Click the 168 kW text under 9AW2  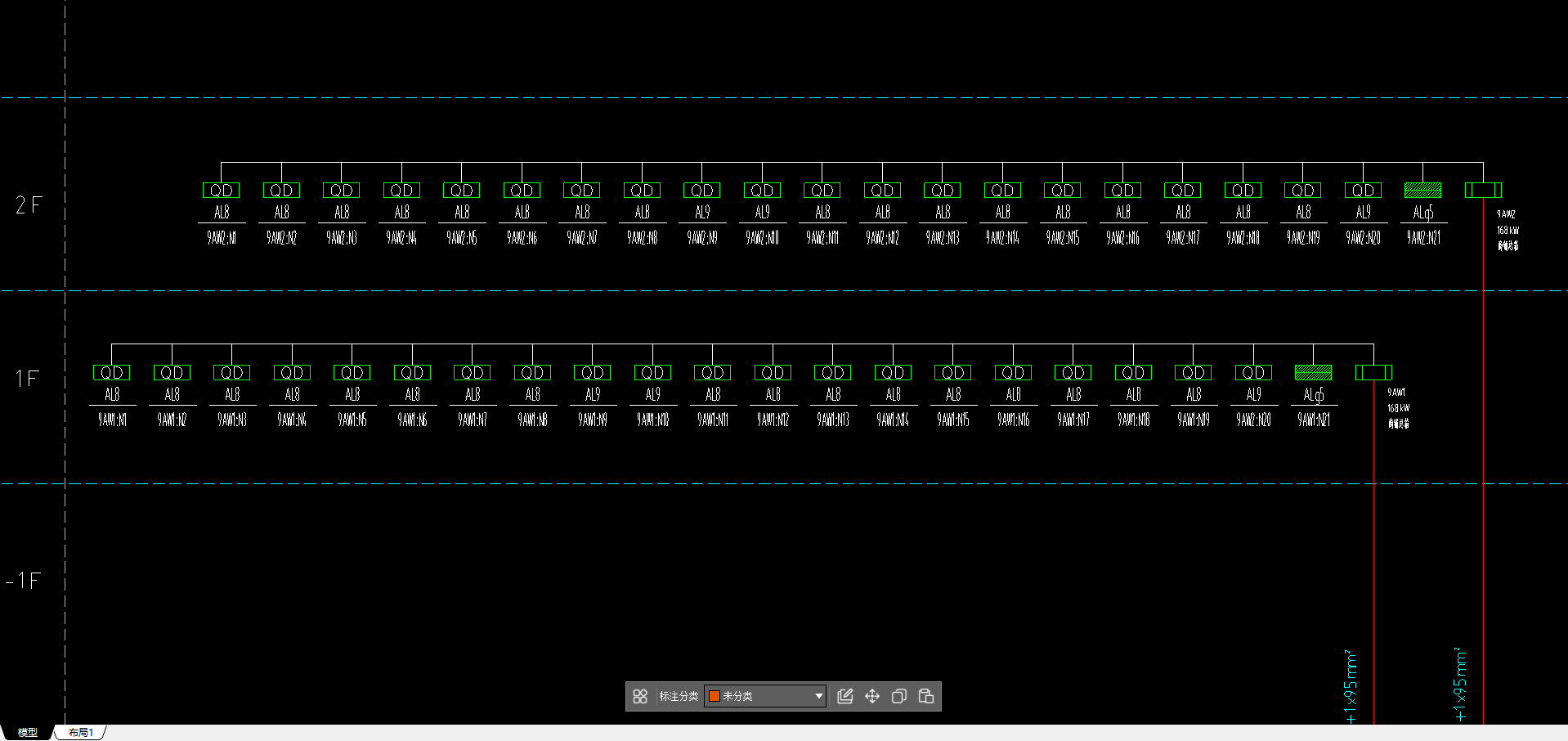coord(1508,231)
